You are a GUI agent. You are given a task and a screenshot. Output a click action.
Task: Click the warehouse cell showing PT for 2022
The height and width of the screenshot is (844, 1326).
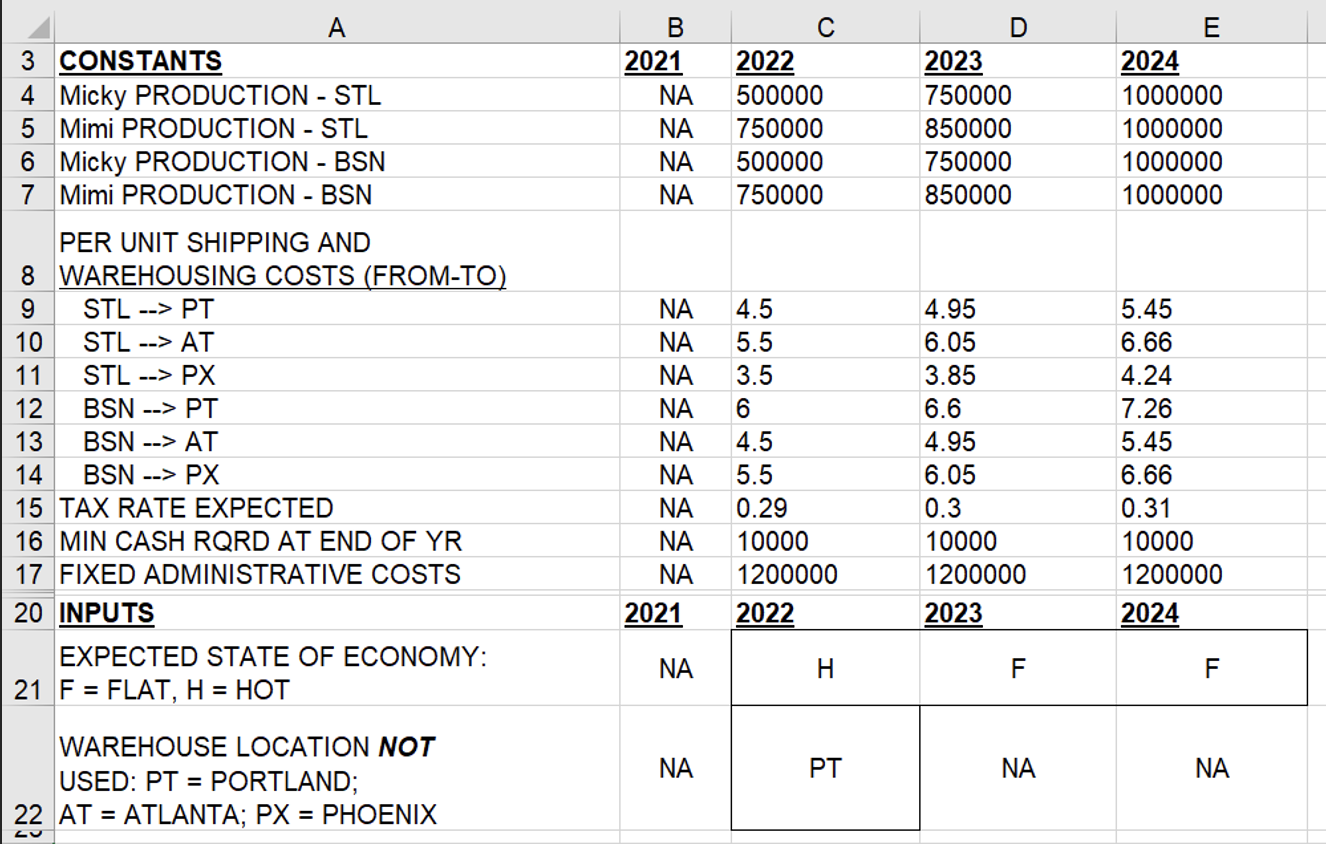(x=825, y=768)
